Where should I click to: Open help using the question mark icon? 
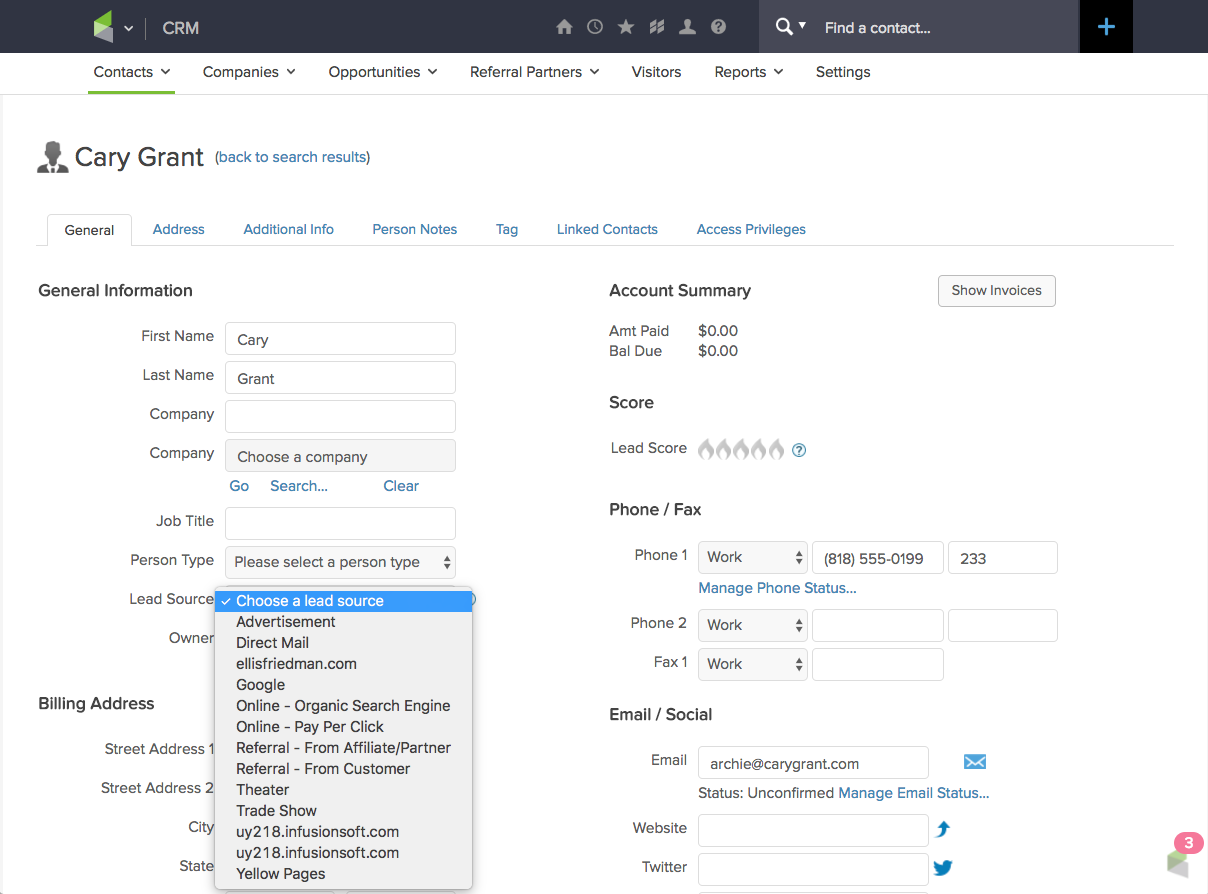718,27
